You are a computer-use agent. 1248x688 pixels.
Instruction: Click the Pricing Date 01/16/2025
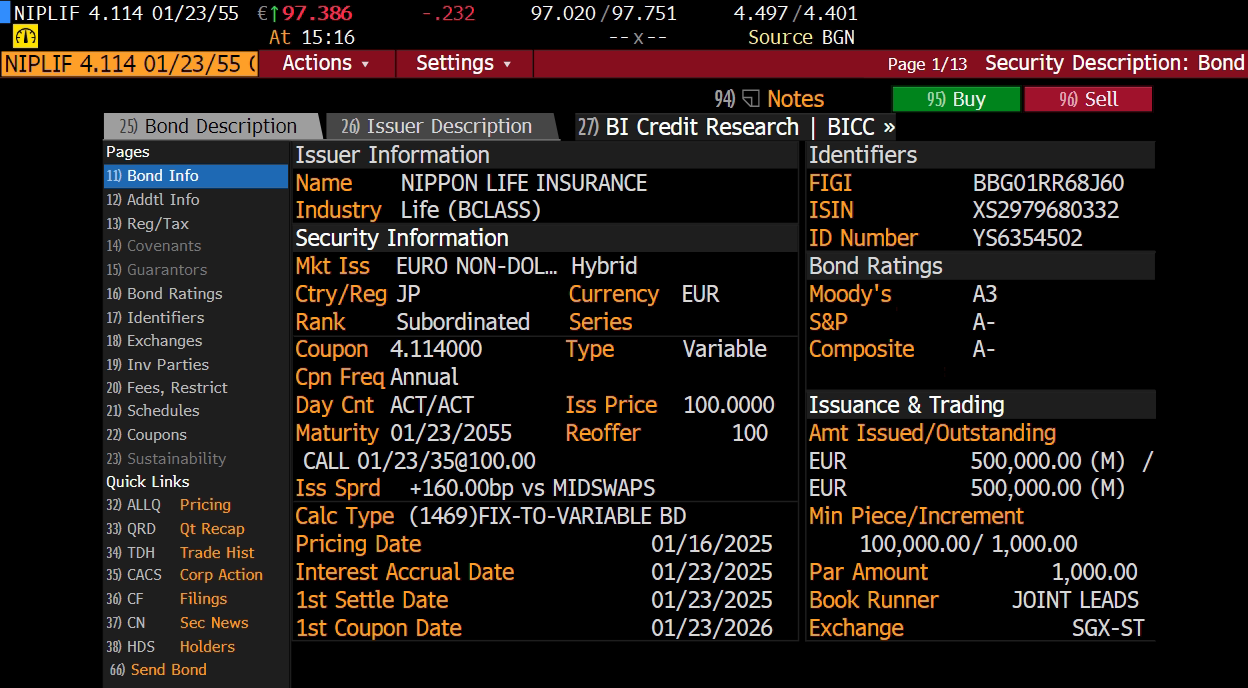pyautogui.click(x=712, y=544)
